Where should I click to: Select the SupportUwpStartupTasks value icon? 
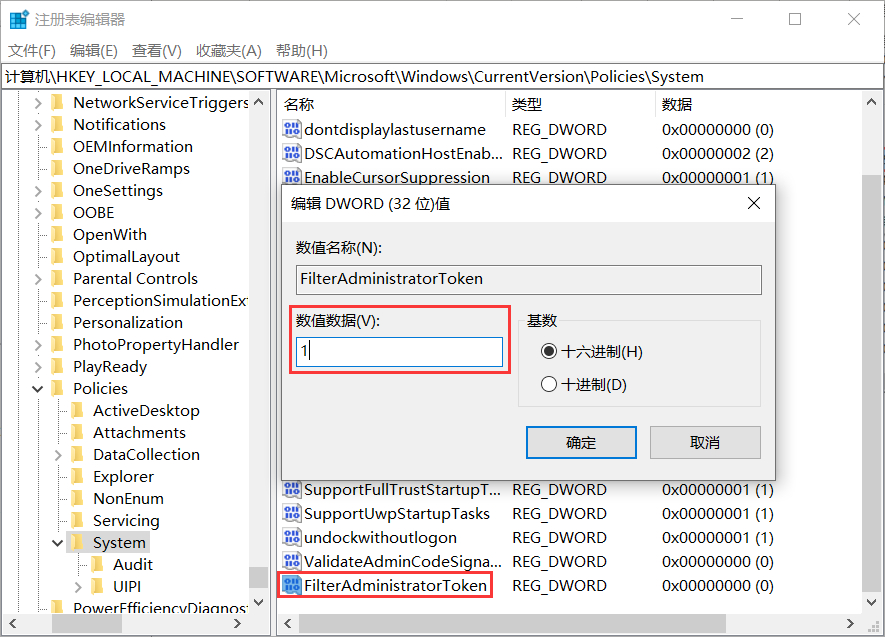293,513
